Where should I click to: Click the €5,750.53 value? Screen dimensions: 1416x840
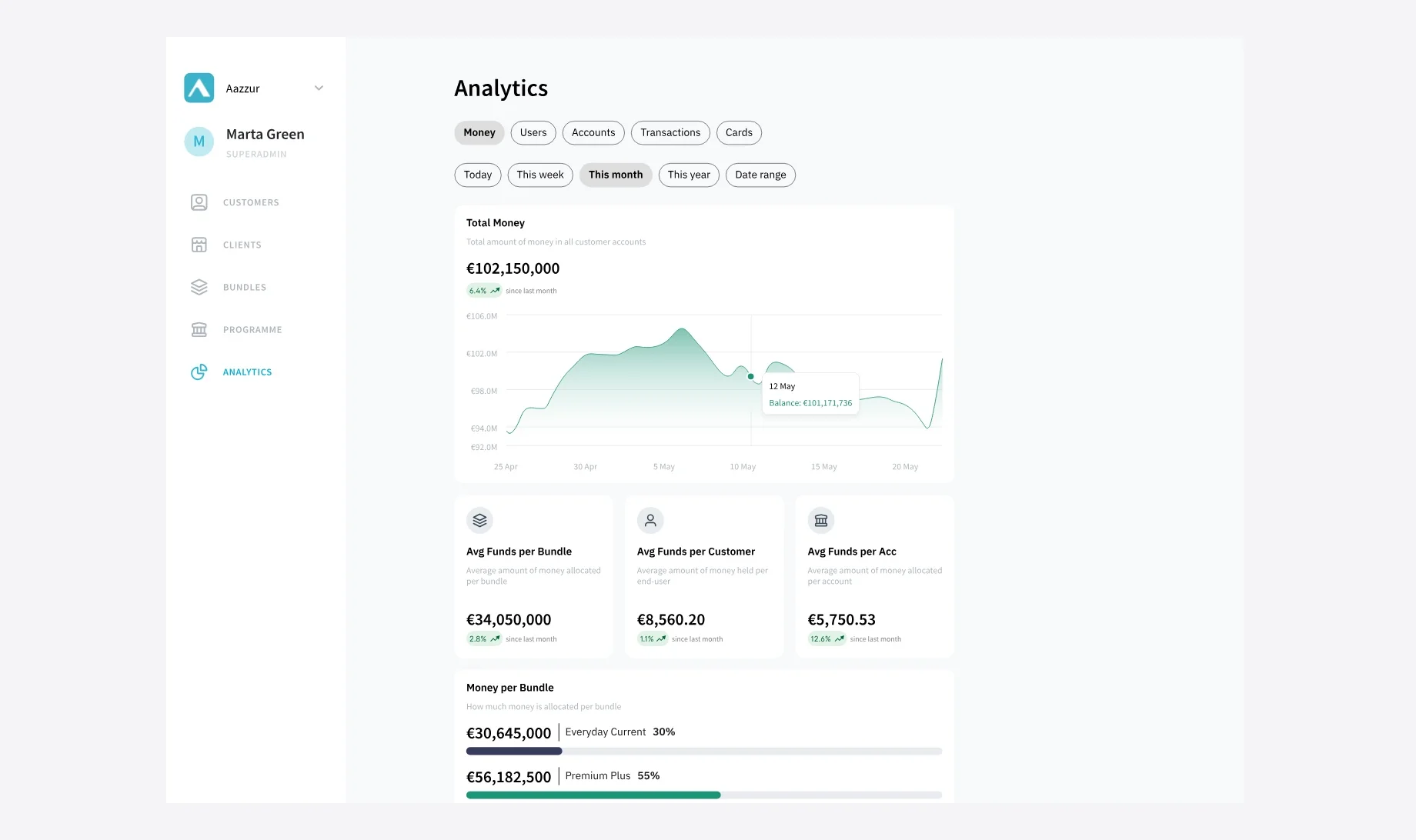841,619
